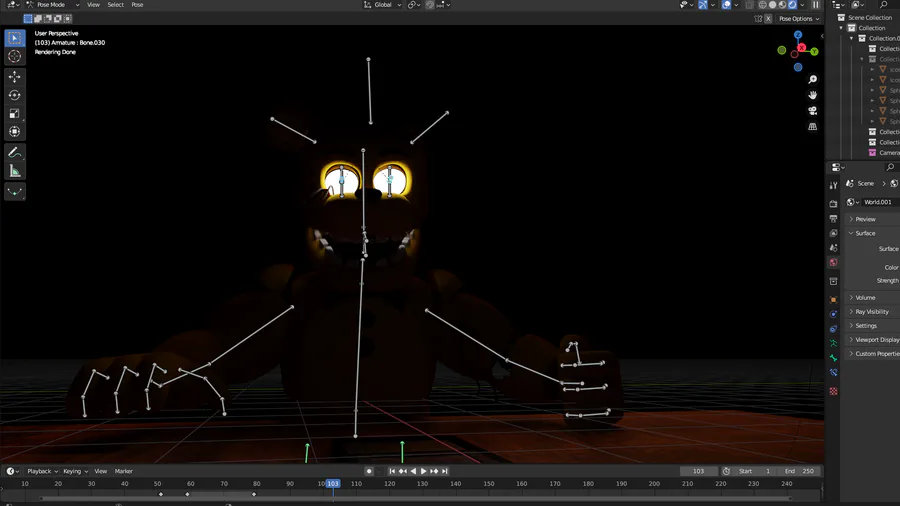Open the Armature data properties tab
The height and width of the screenshot is (506, 900).
click(833, 343)
